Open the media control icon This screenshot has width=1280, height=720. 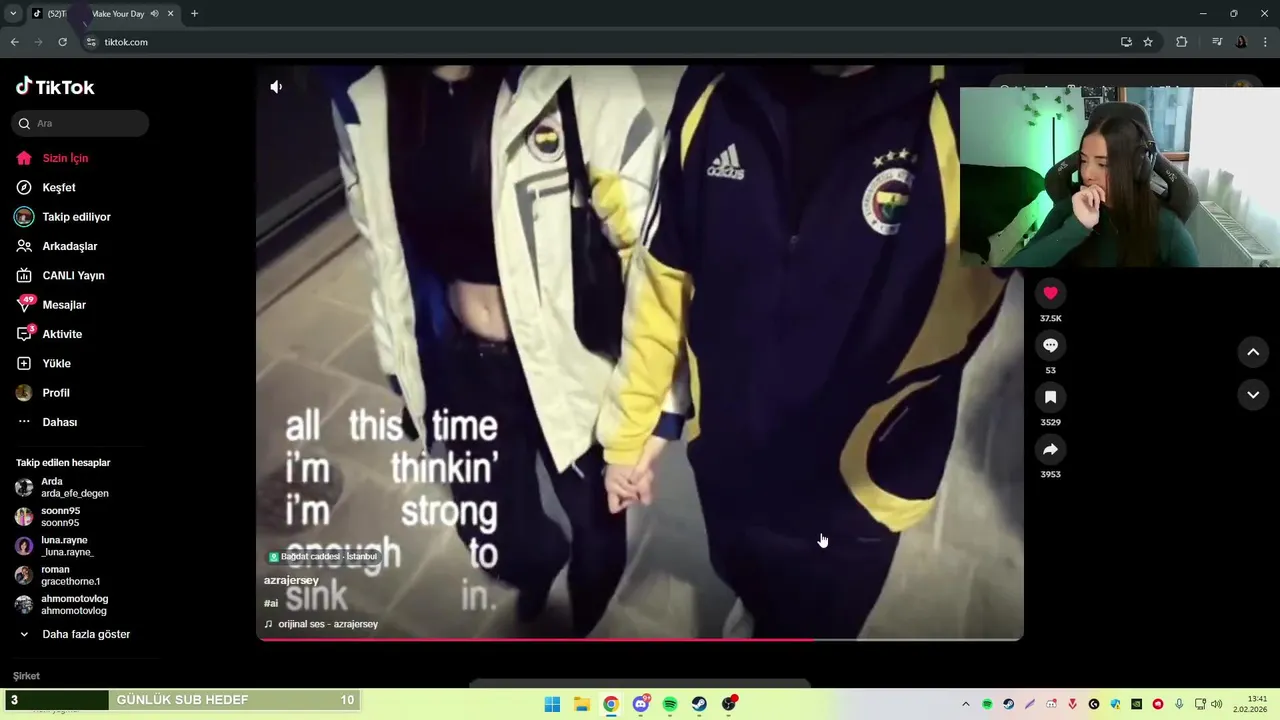click(1217, 42)
